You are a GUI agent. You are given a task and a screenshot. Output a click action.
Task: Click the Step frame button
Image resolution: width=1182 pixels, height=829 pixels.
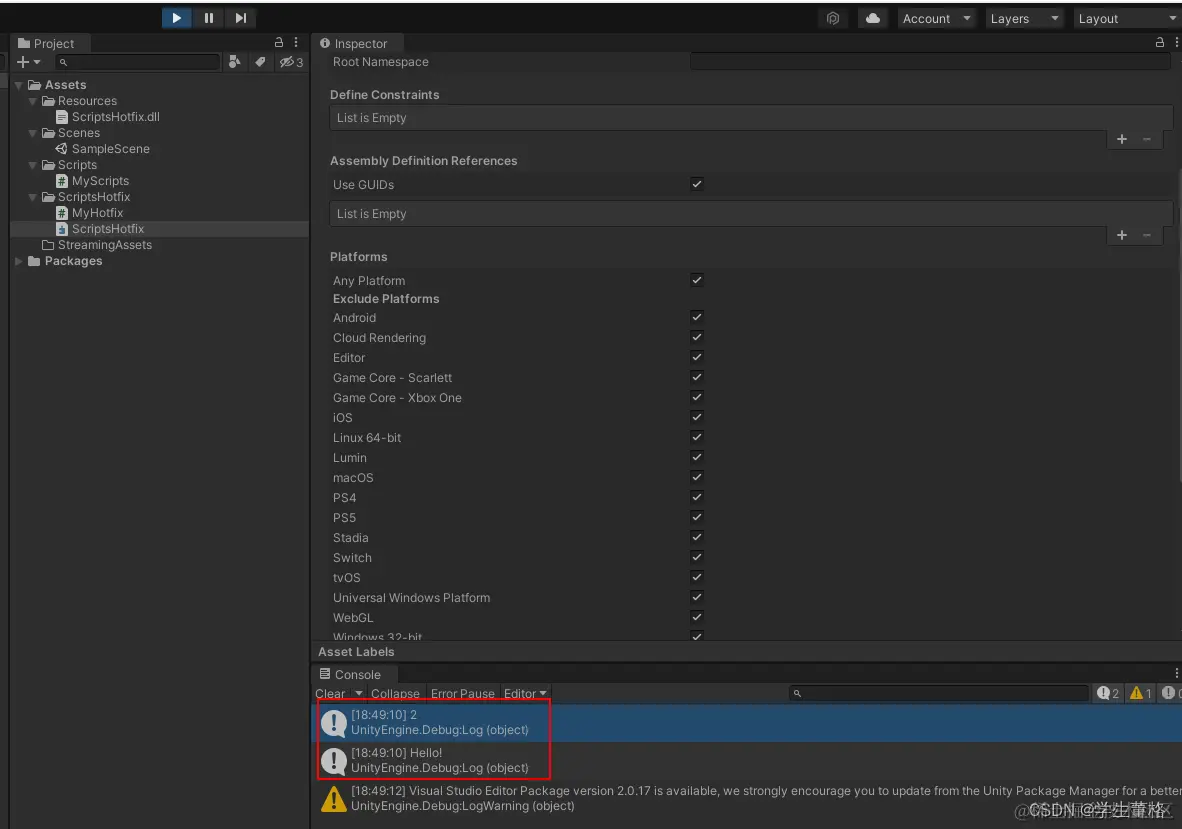[x=240, y=18]
